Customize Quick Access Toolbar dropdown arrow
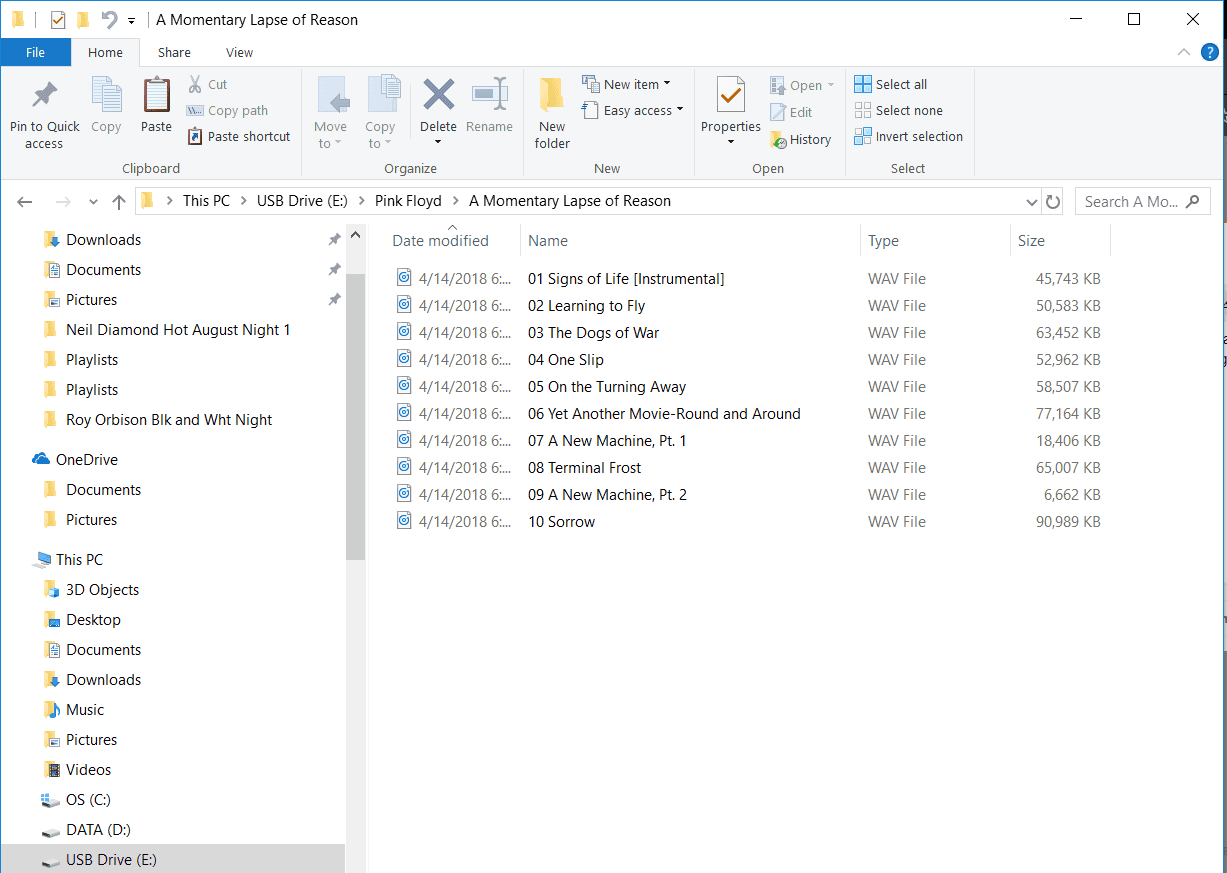Viewport: 1227px width, 873px height. (x=132, y=20)
